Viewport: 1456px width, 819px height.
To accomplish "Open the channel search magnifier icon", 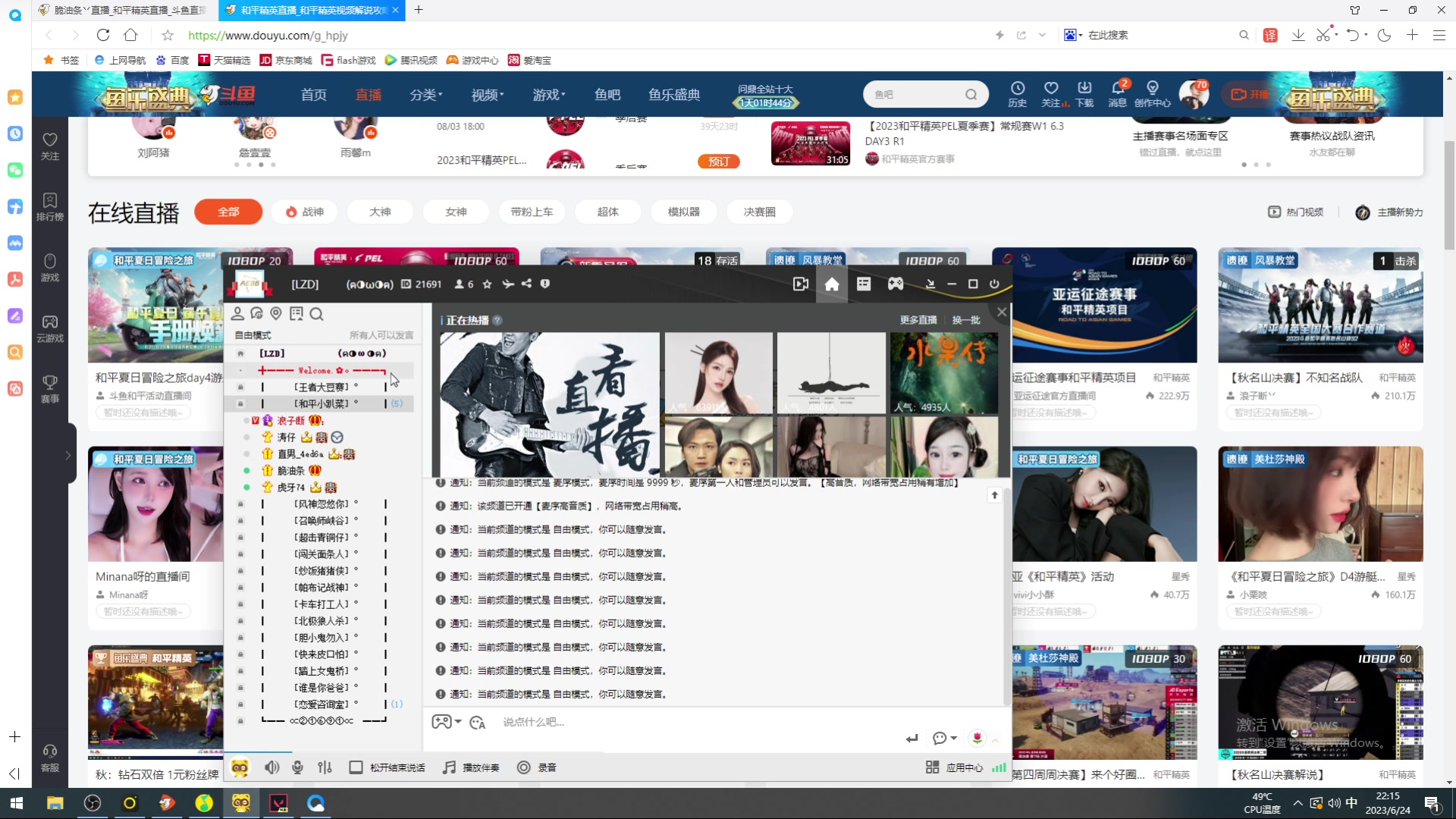I will coord(316,313).
